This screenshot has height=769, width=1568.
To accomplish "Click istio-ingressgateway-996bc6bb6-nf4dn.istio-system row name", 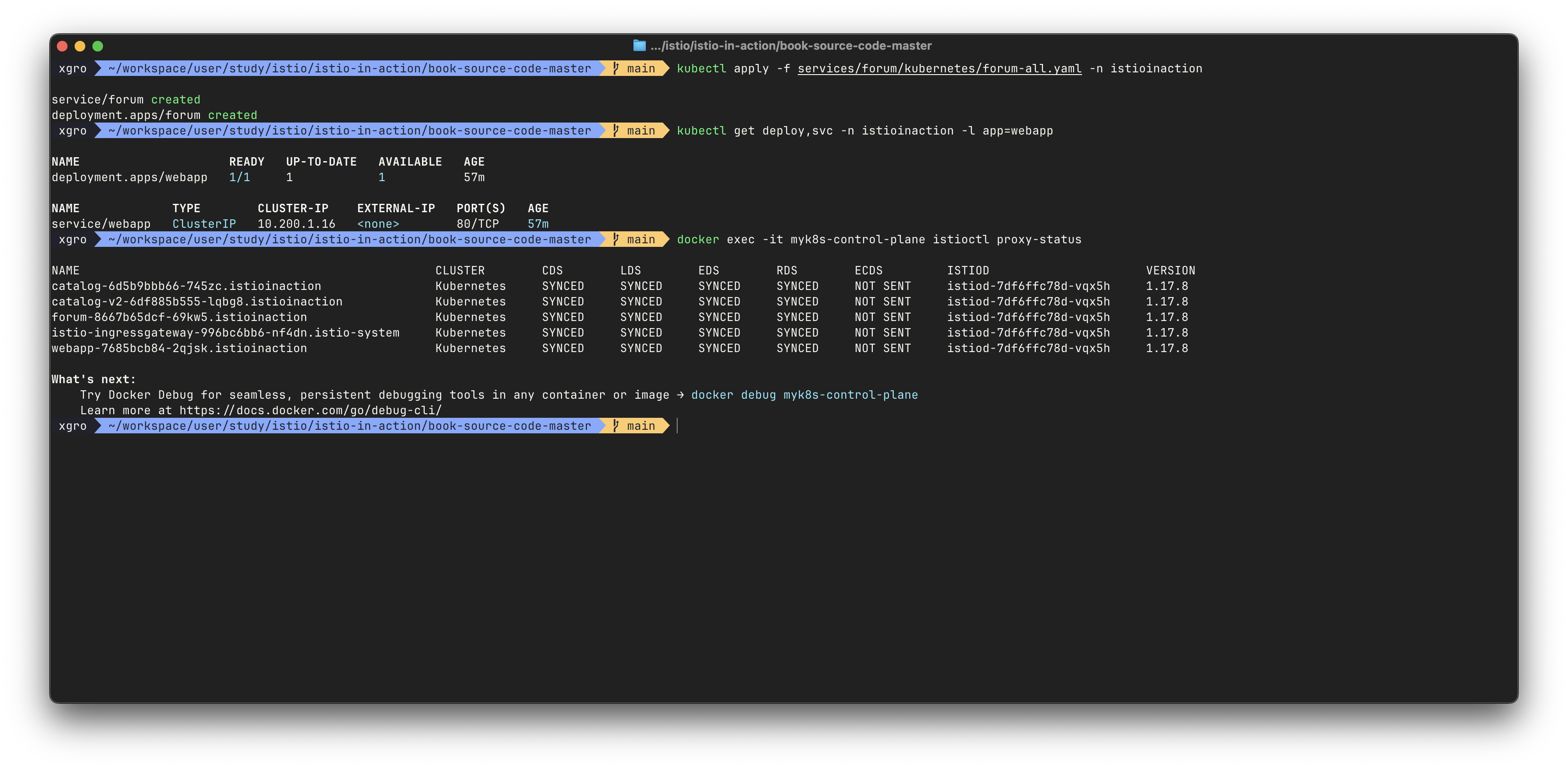I will click(226, 333).
